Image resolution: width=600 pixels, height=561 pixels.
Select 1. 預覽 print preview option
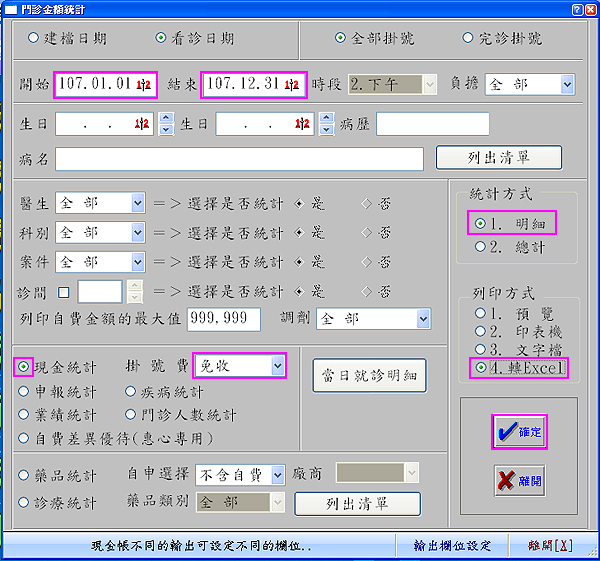click(481, 314)
